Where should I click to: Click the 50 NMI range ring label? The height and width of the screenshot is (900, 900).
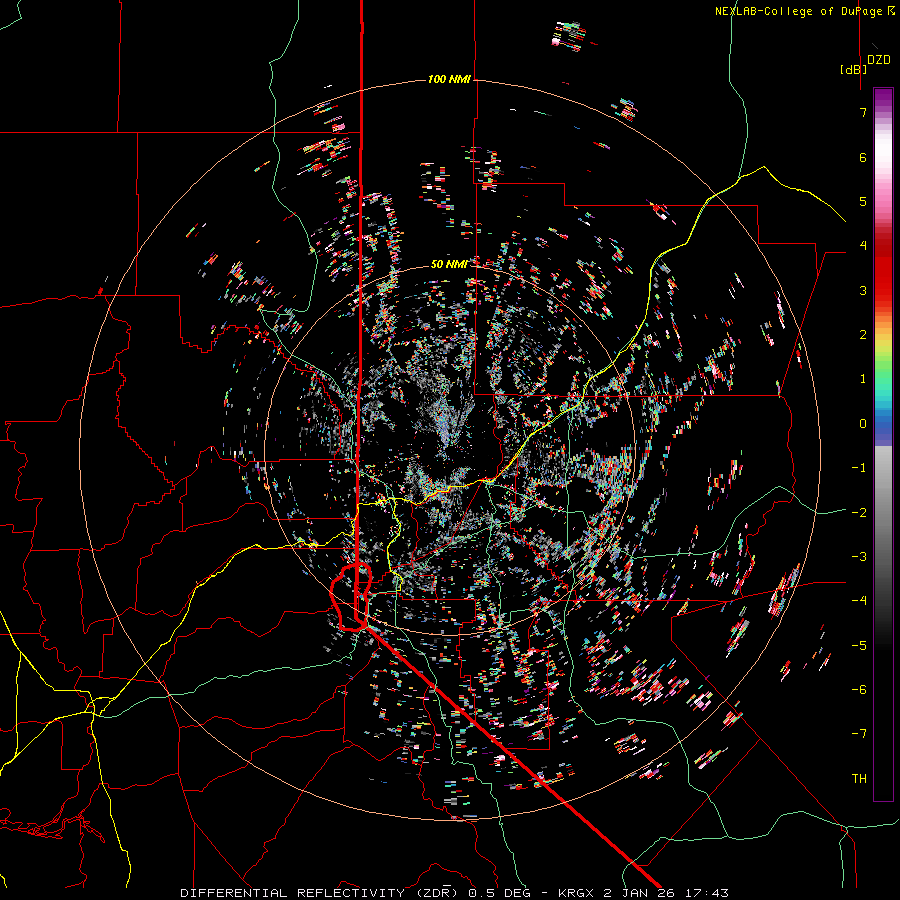pyautogui.click(x=449, y=264)
